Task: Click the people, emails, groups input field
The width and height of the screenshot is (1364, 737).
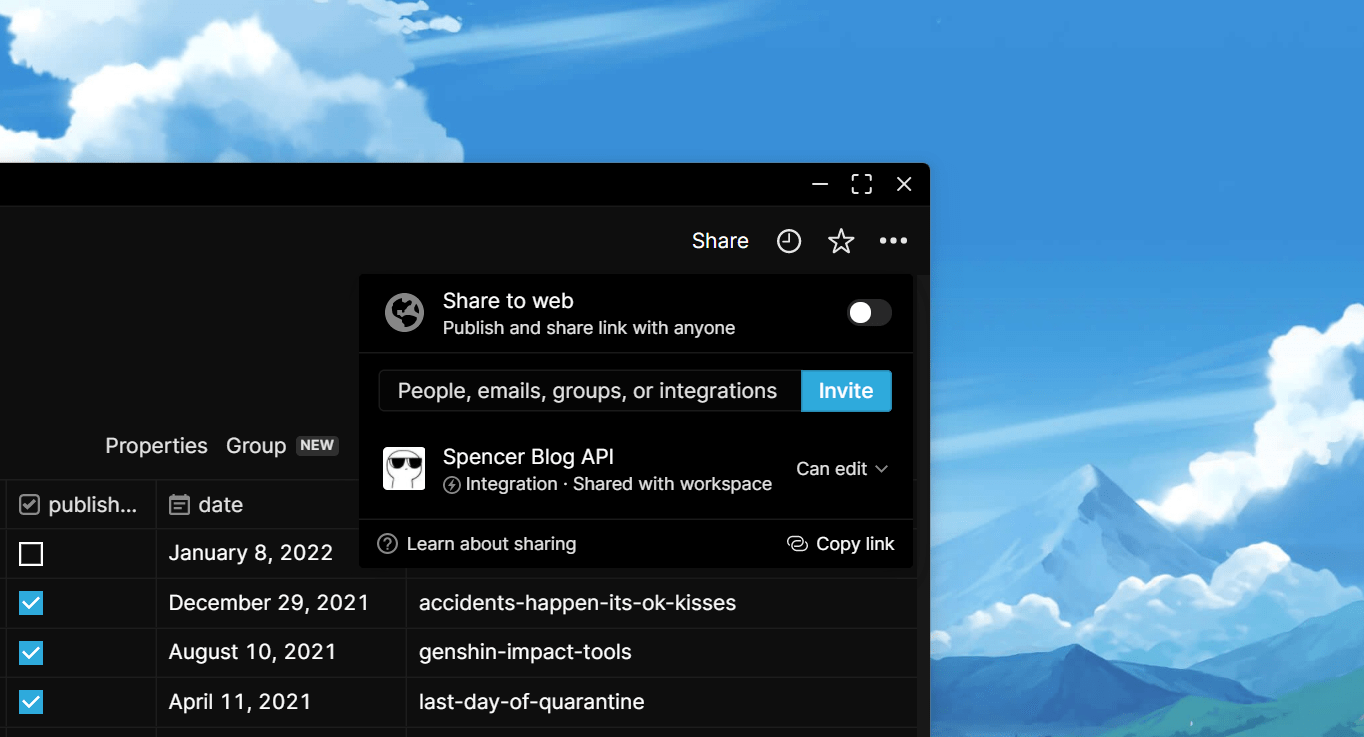Action: (588, 391)
